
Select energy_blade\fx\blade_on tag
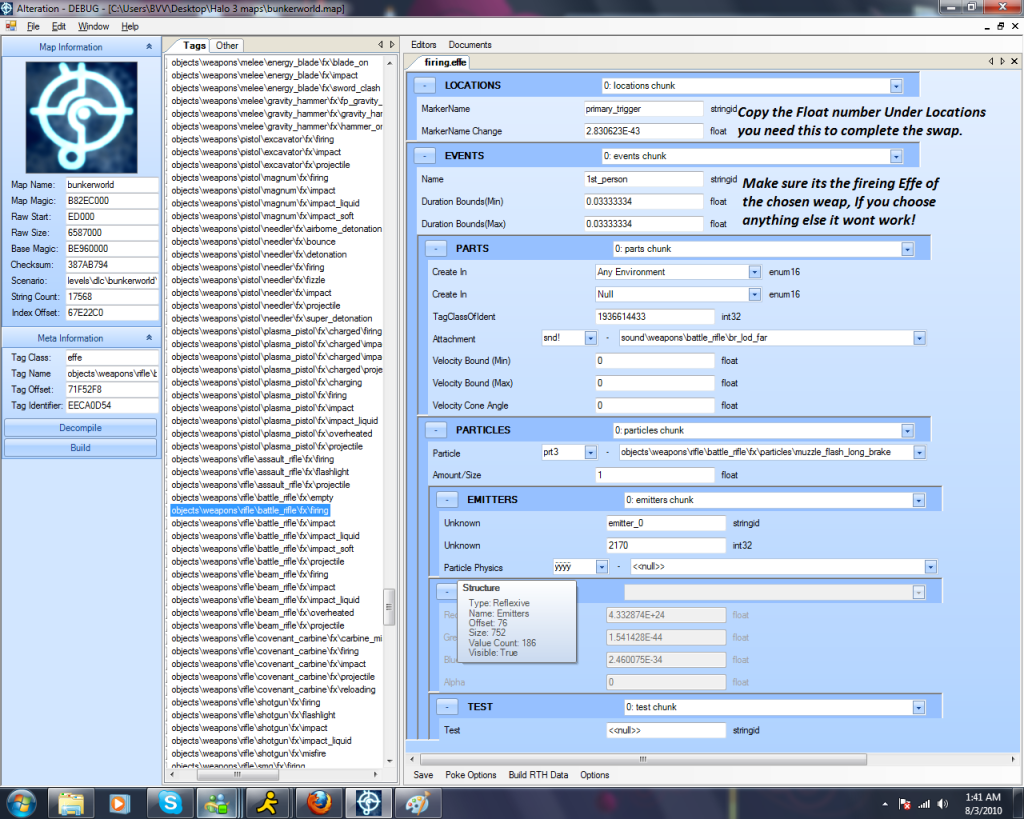270,63
